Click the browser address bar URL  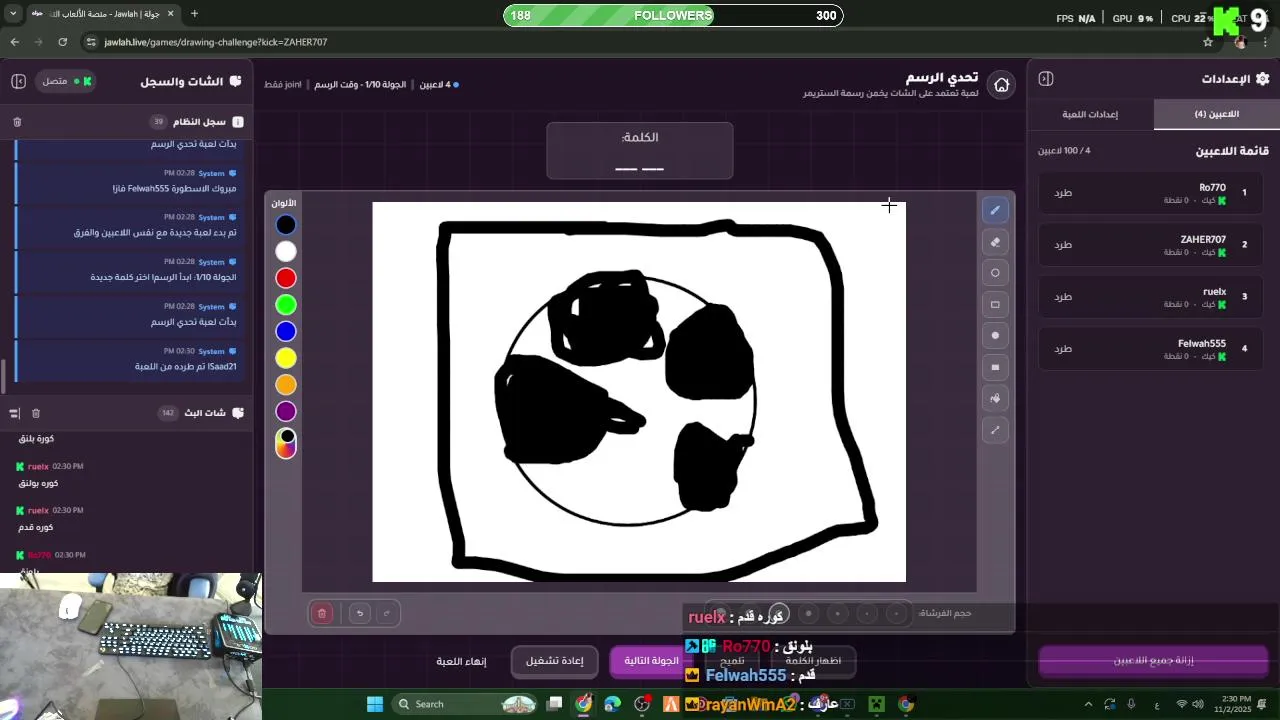point(216,42)
